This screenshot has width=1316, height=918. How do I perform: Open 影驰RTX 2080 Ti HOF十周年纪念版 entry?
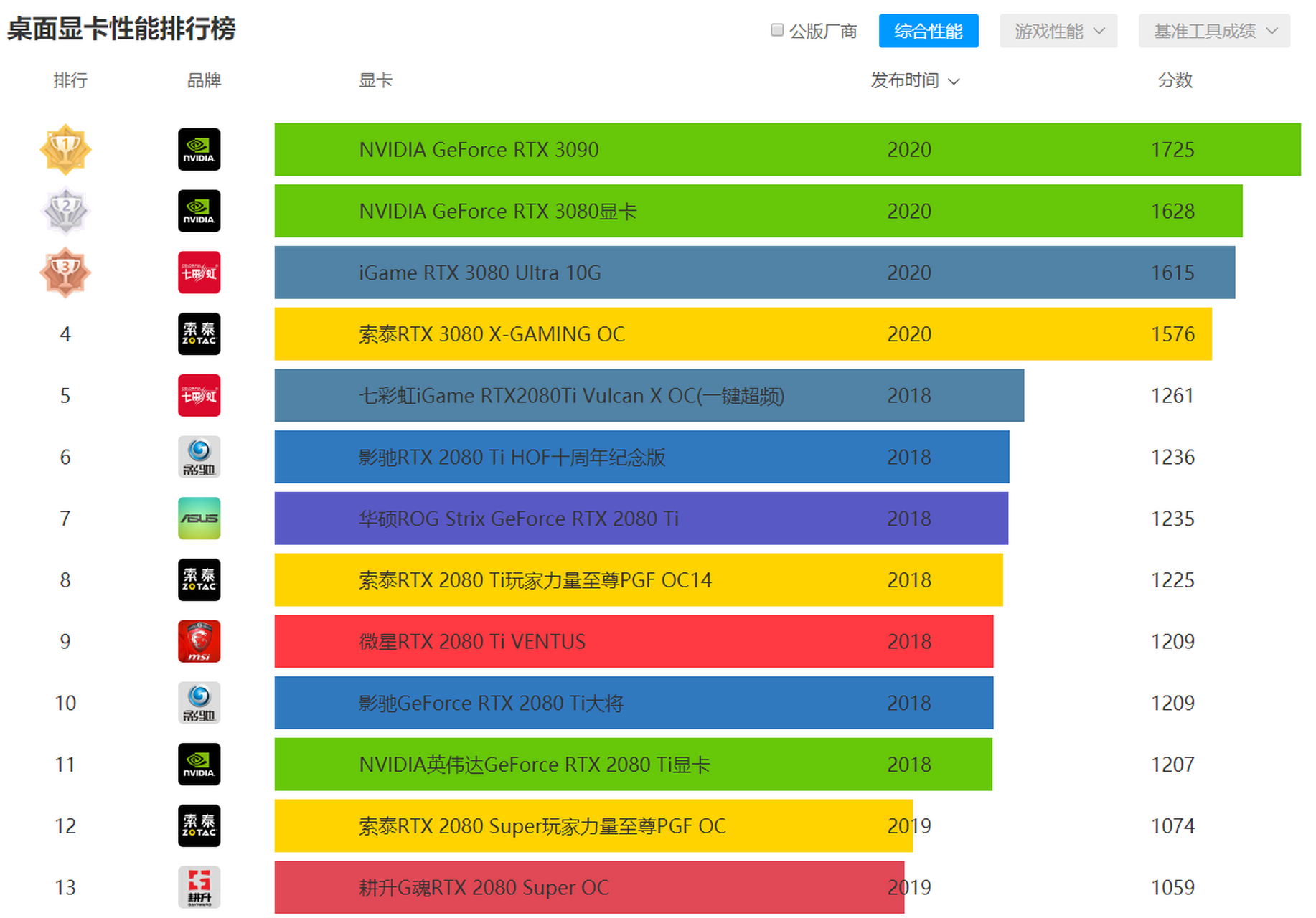[642, 457]
